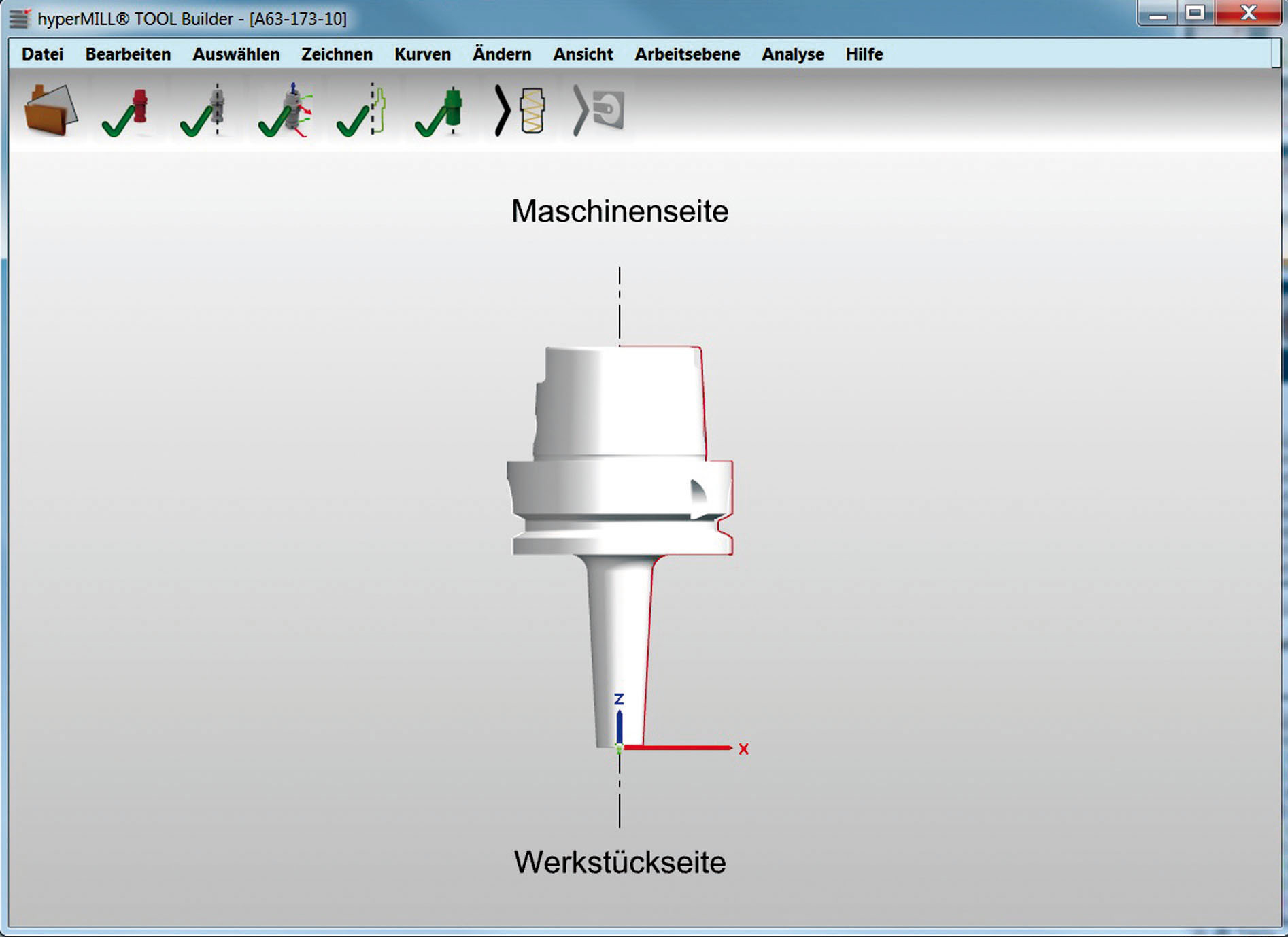Open the Hilfe menu
Image resolution: width=1288 pixels, height=937 pixels.
864,54
